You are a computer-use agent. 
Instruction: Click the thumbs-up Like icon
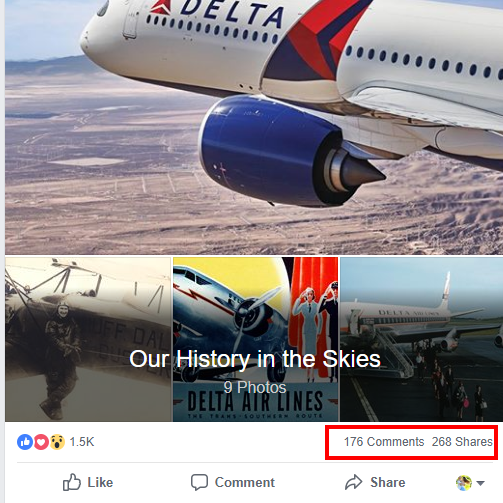(72, 482)
